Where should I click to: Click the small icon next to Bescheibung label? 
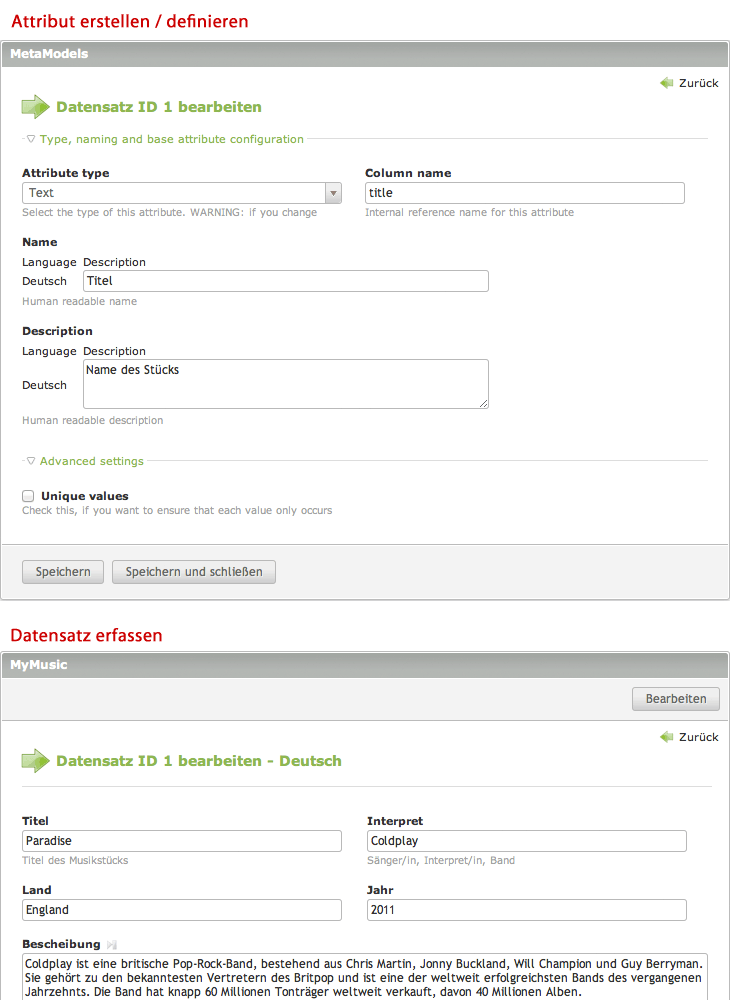coord(112,944)
